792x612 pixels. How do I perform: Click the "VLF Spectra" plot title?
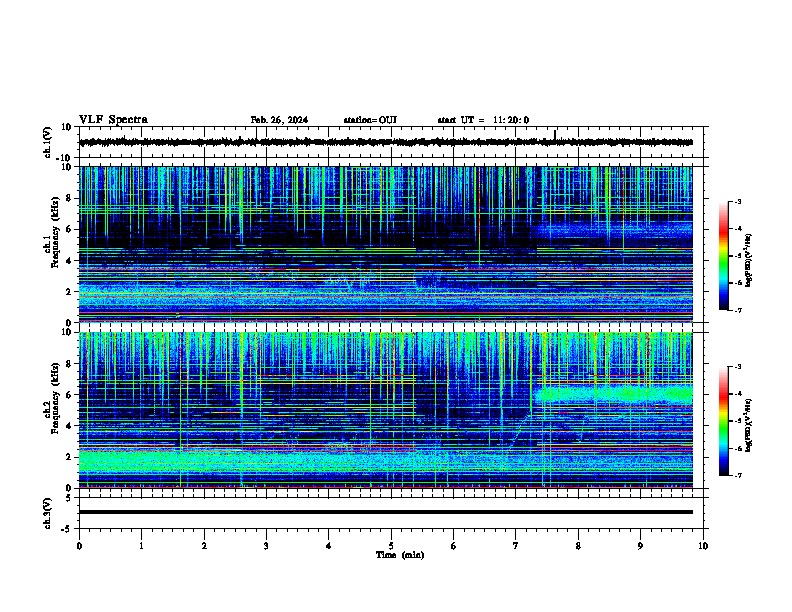click(113, 120)
